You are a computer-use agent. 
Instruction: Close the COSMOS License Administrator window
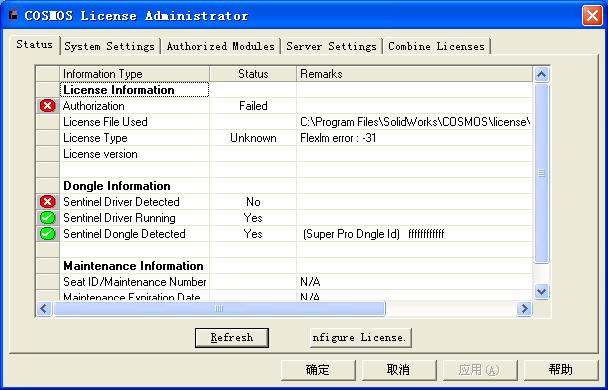click(592, 16)
